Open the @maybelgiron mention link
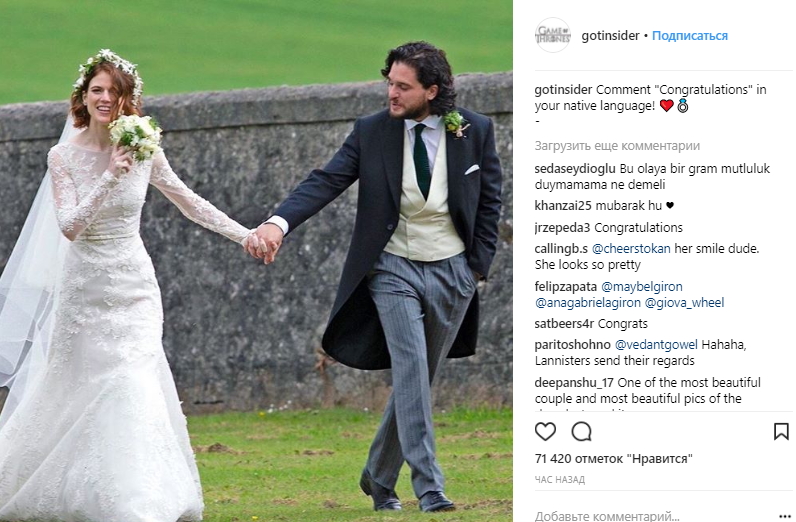This screenshot has height=522, width=796. [642, 287]
